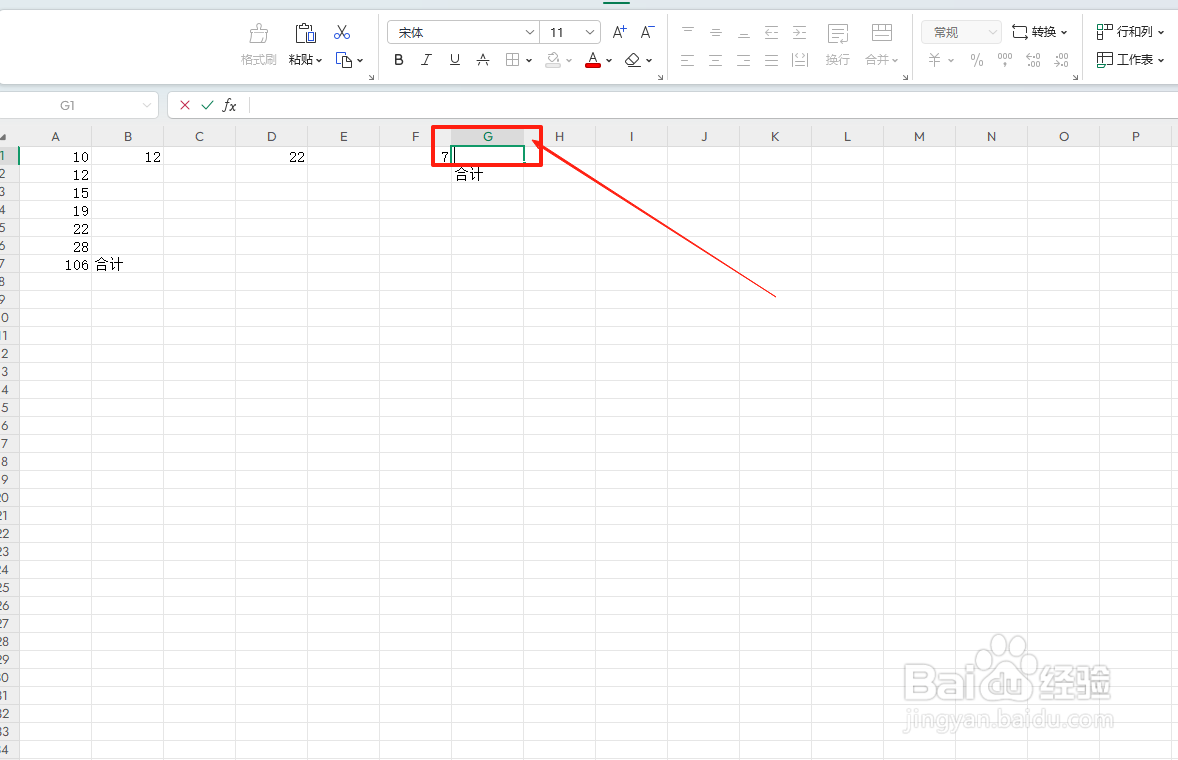This screenshot has height=760, width=1178.
Task: Open the 粘贴 paste options dropdown
Action: tap(305, 59)
